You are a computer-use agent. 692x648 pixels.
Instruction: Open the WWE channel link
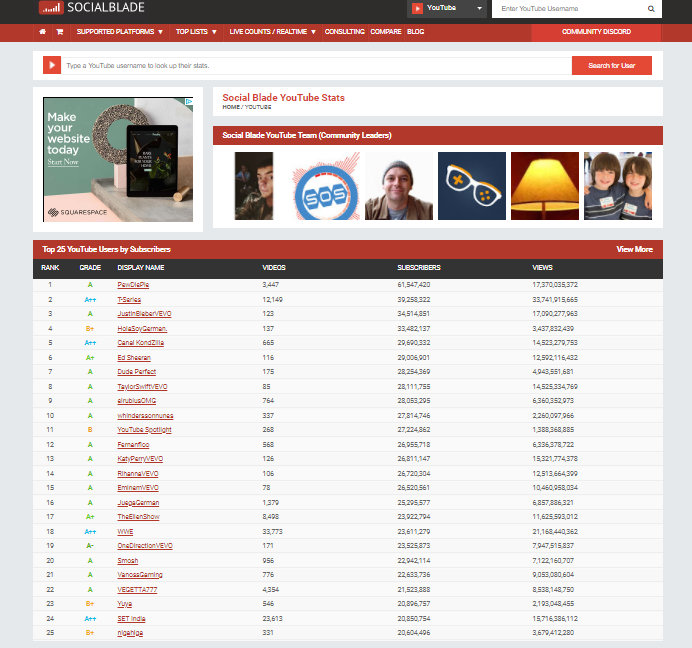pos(125,532)
